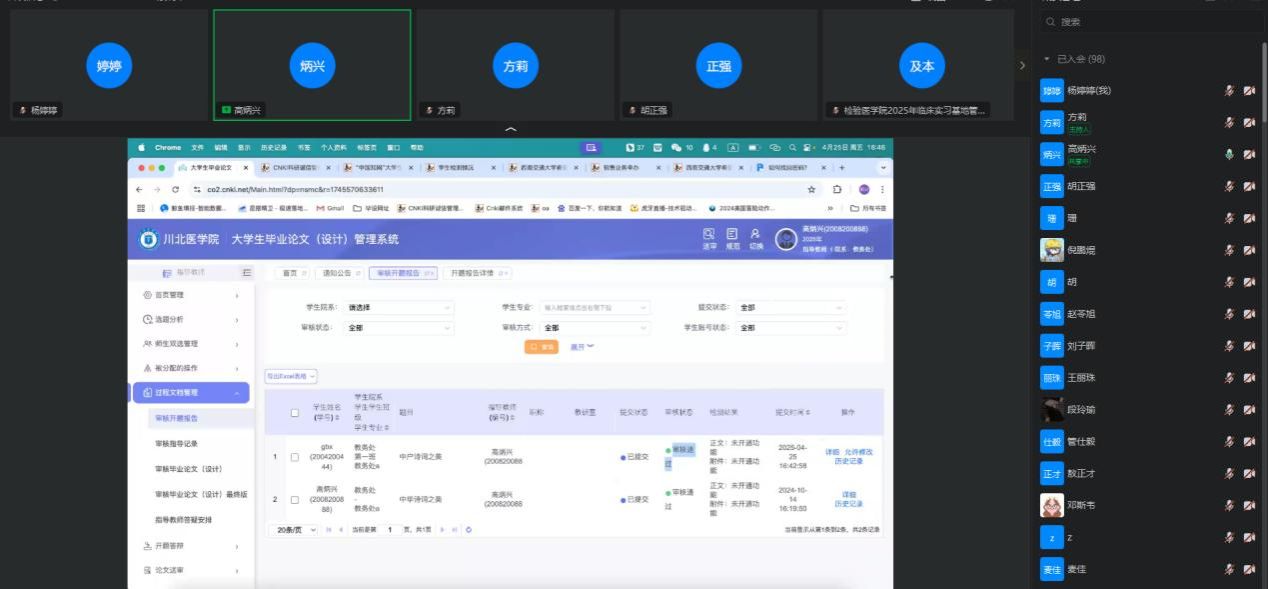The width and height of the screenshot is (1268, 589).
Task: Click the sidebar collapse icon beside 指导教师
Action: 246,272
